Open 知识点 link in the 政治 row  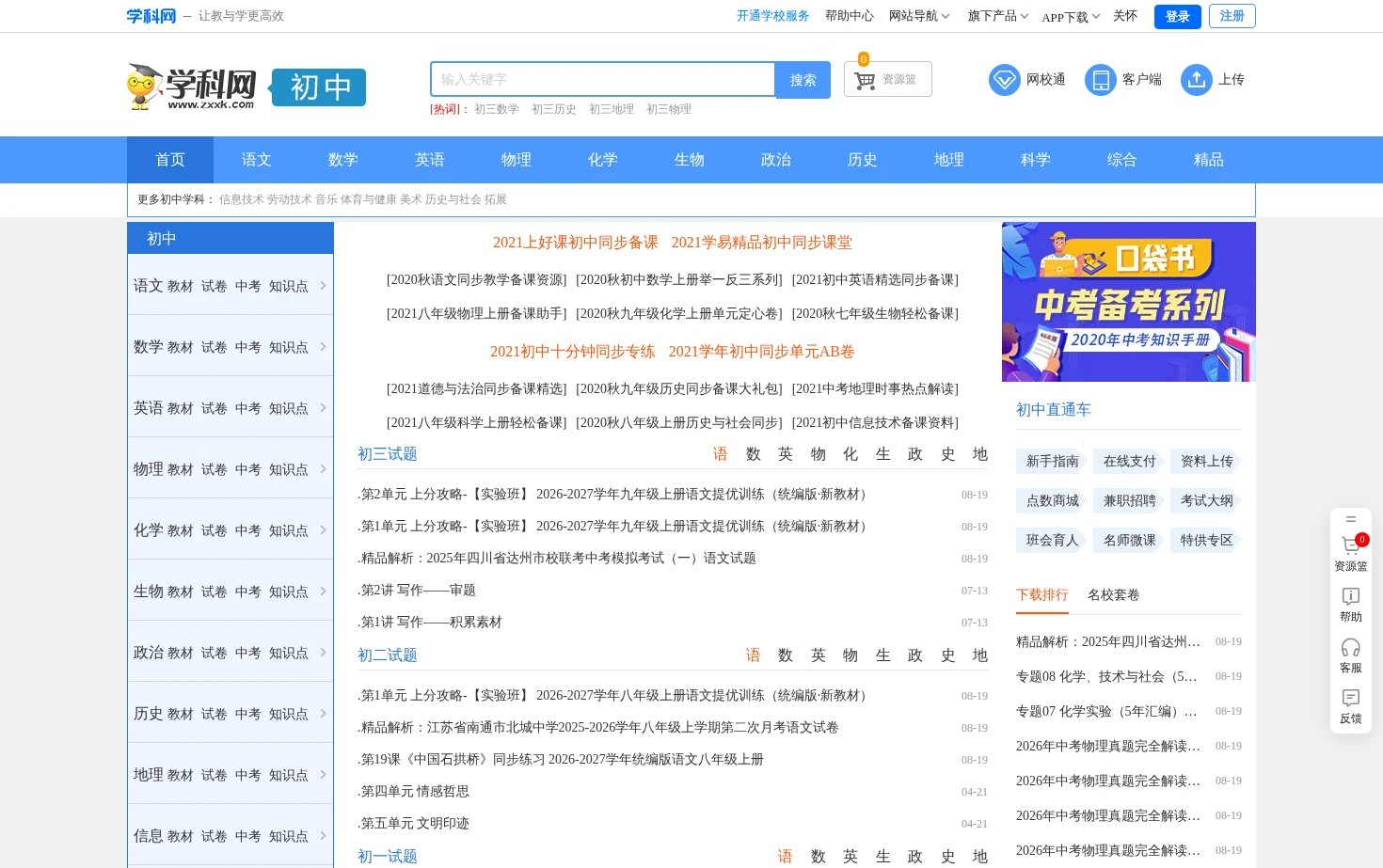pyautogui.click(x=289, y=653)
